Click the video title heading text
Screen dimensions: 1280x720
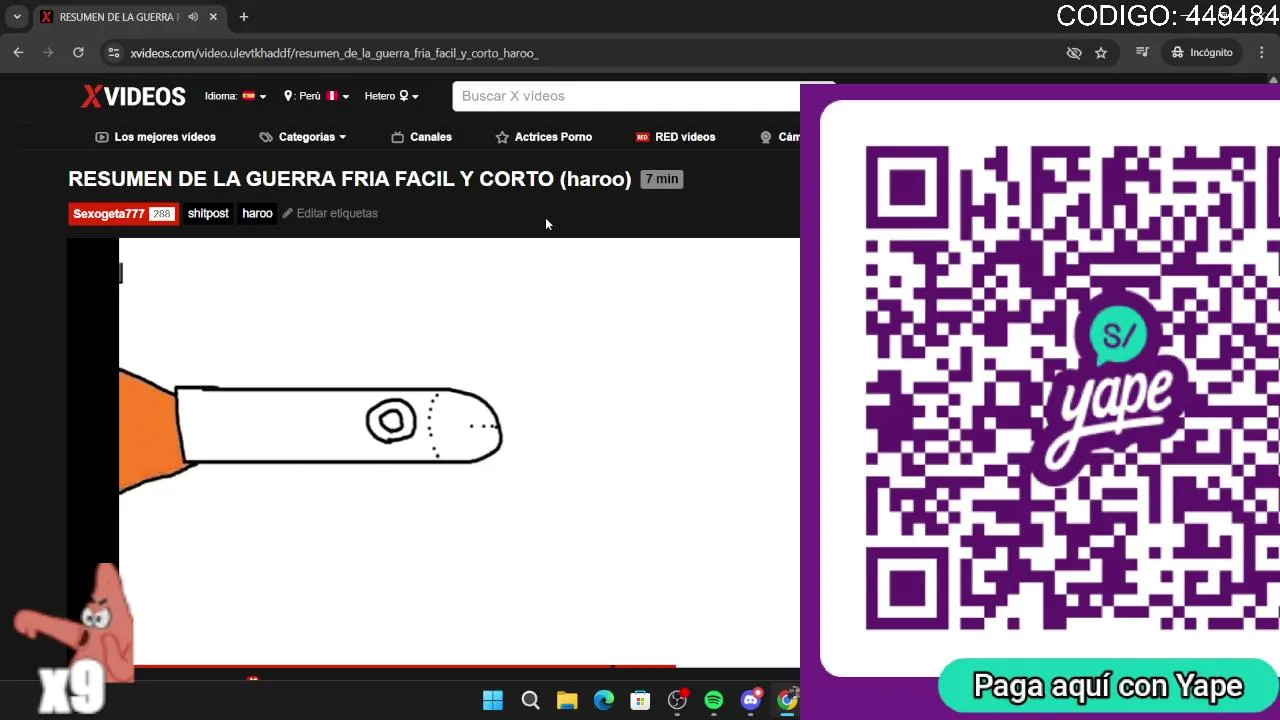click(350, 179)
